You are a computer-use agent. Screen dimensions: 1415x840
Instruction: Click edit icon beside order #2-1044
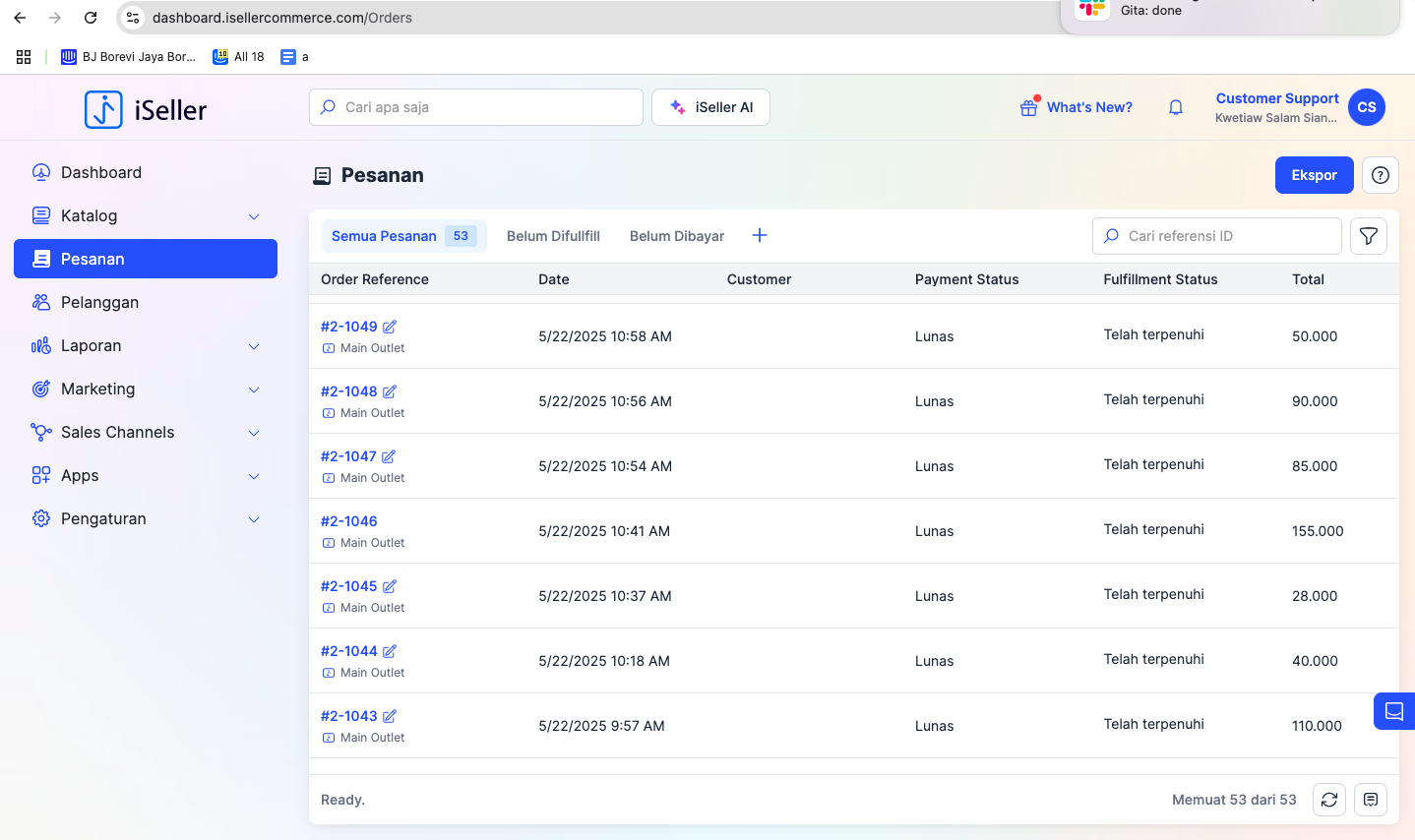tap(390, 651)
